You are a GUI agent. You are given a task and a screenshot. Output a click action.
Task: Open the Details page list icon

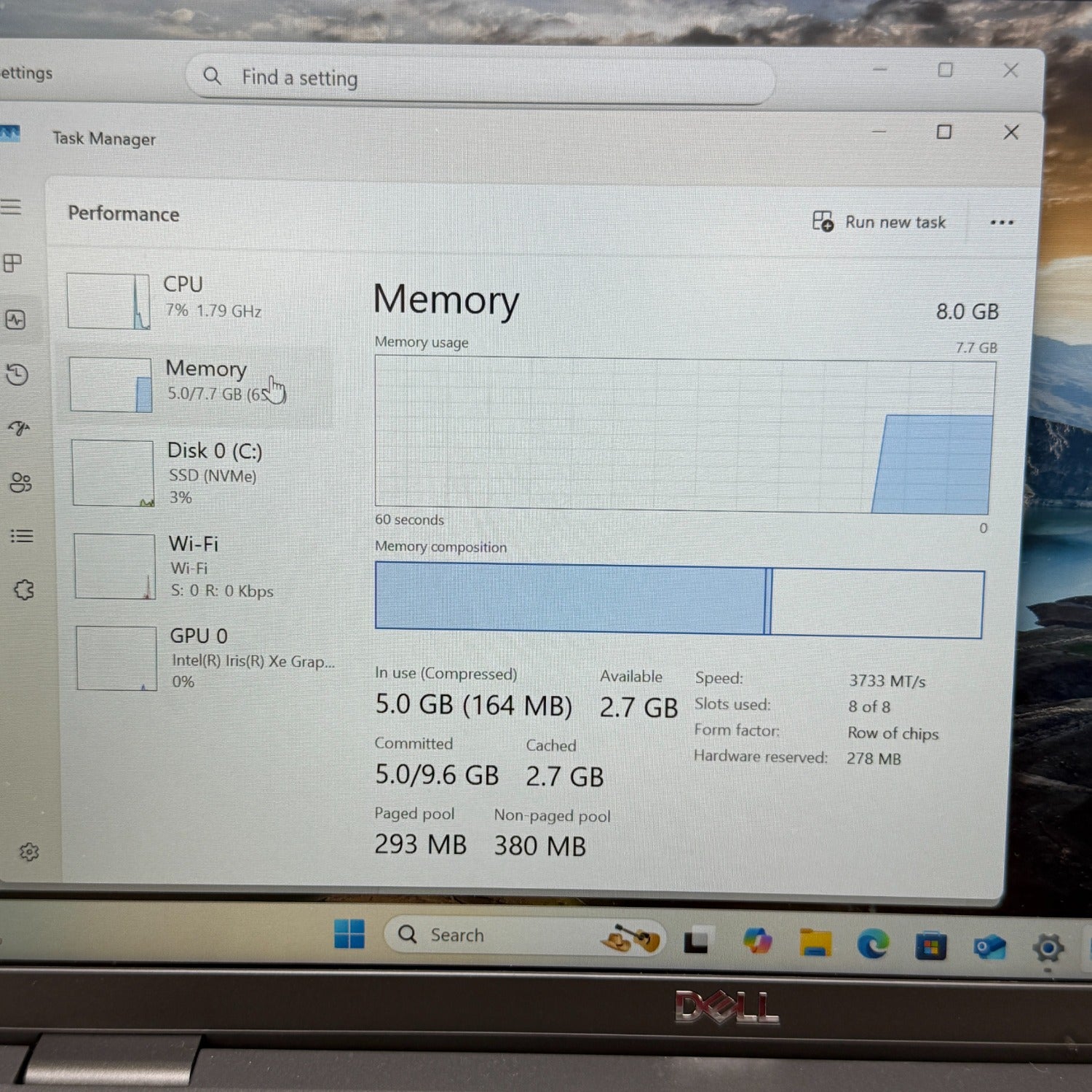pos(22,537)
